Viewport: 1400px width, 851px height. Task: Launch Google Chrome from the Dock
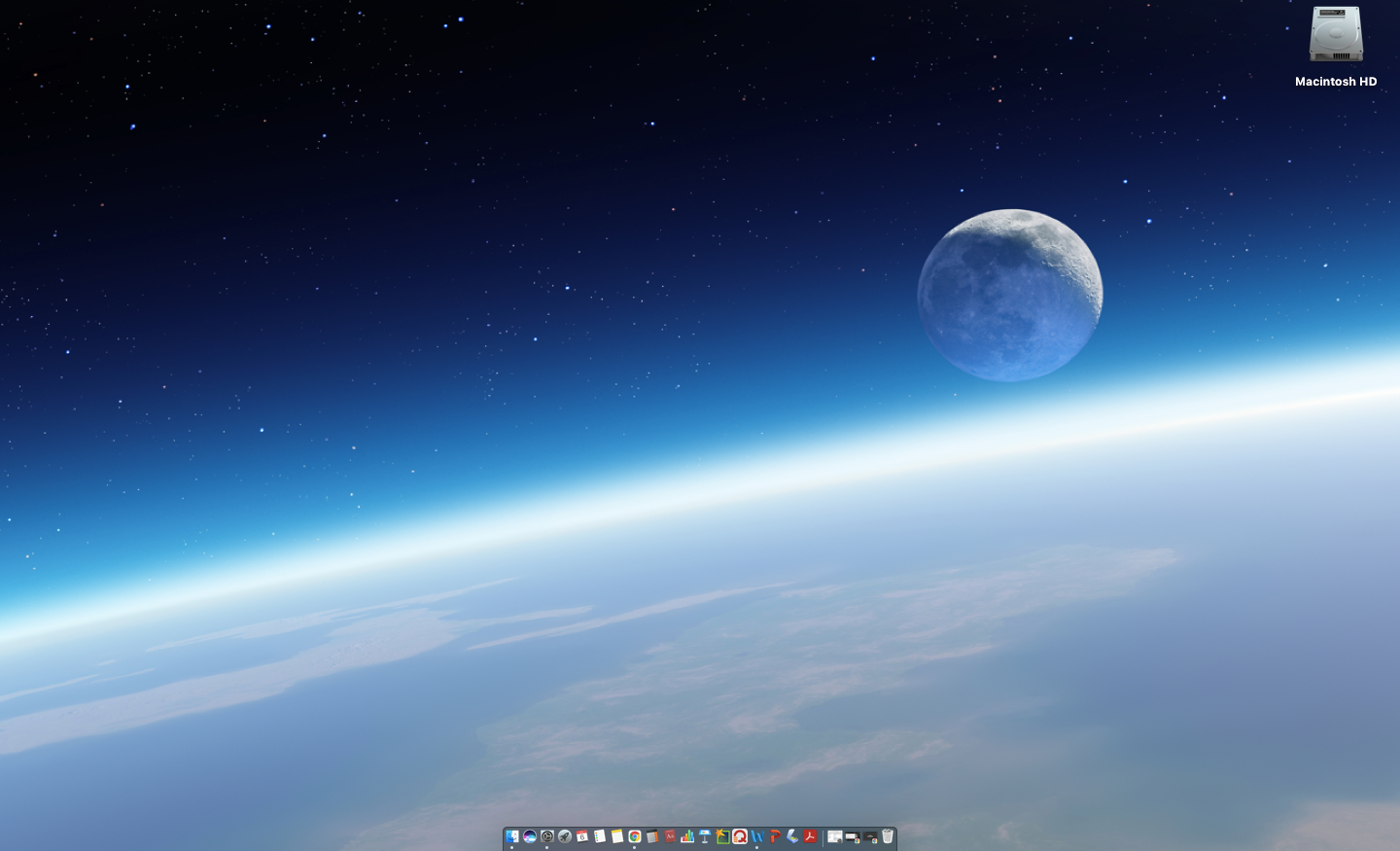tap(635, 836)
